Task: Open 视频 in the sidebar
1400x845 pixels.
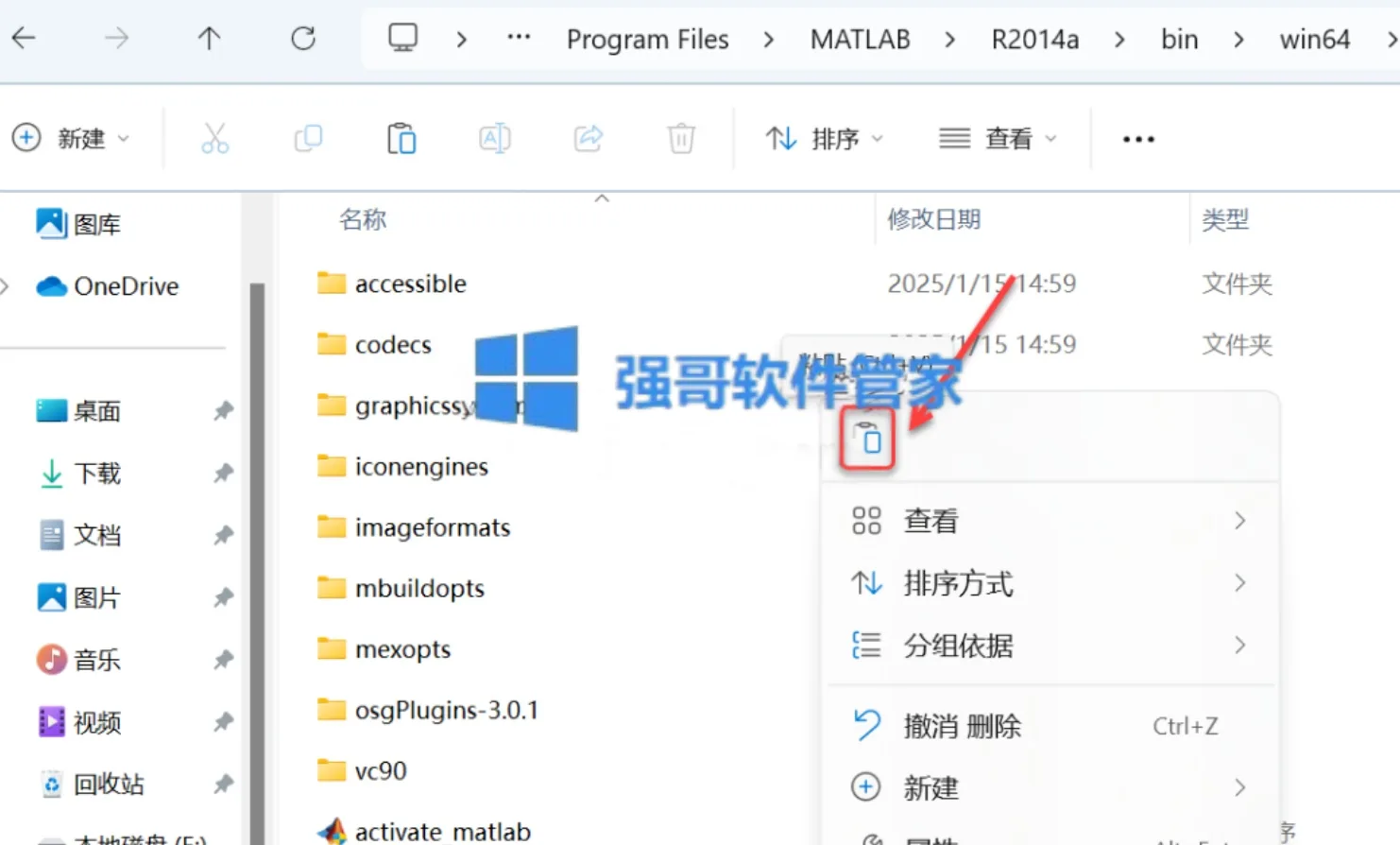Action: click(78, 722)
